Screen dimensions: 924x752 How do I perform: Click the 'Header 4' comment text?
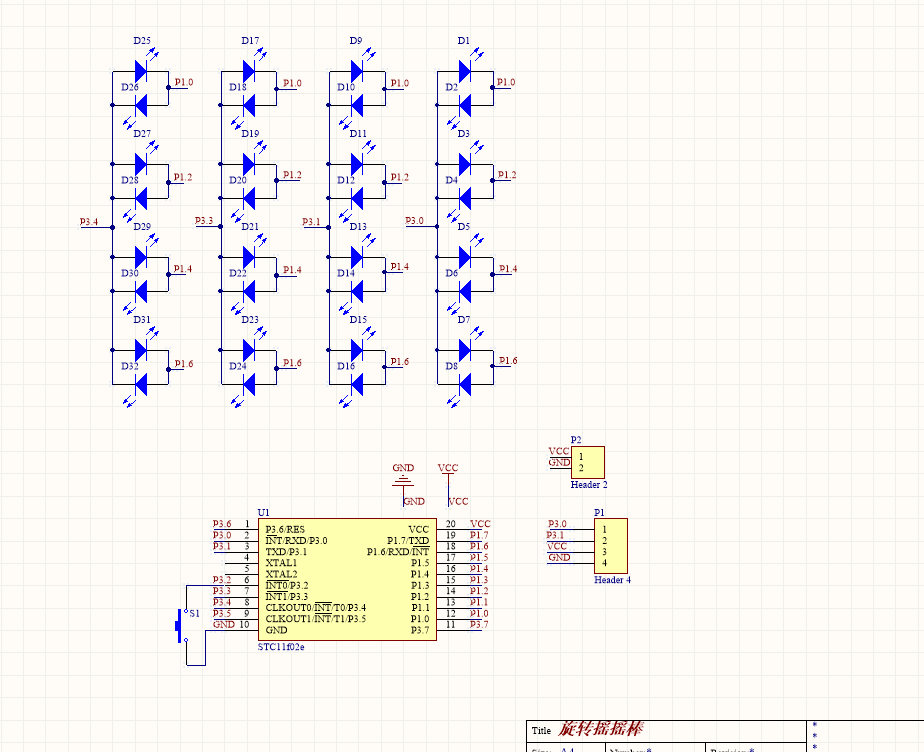[x=612, y=580]
